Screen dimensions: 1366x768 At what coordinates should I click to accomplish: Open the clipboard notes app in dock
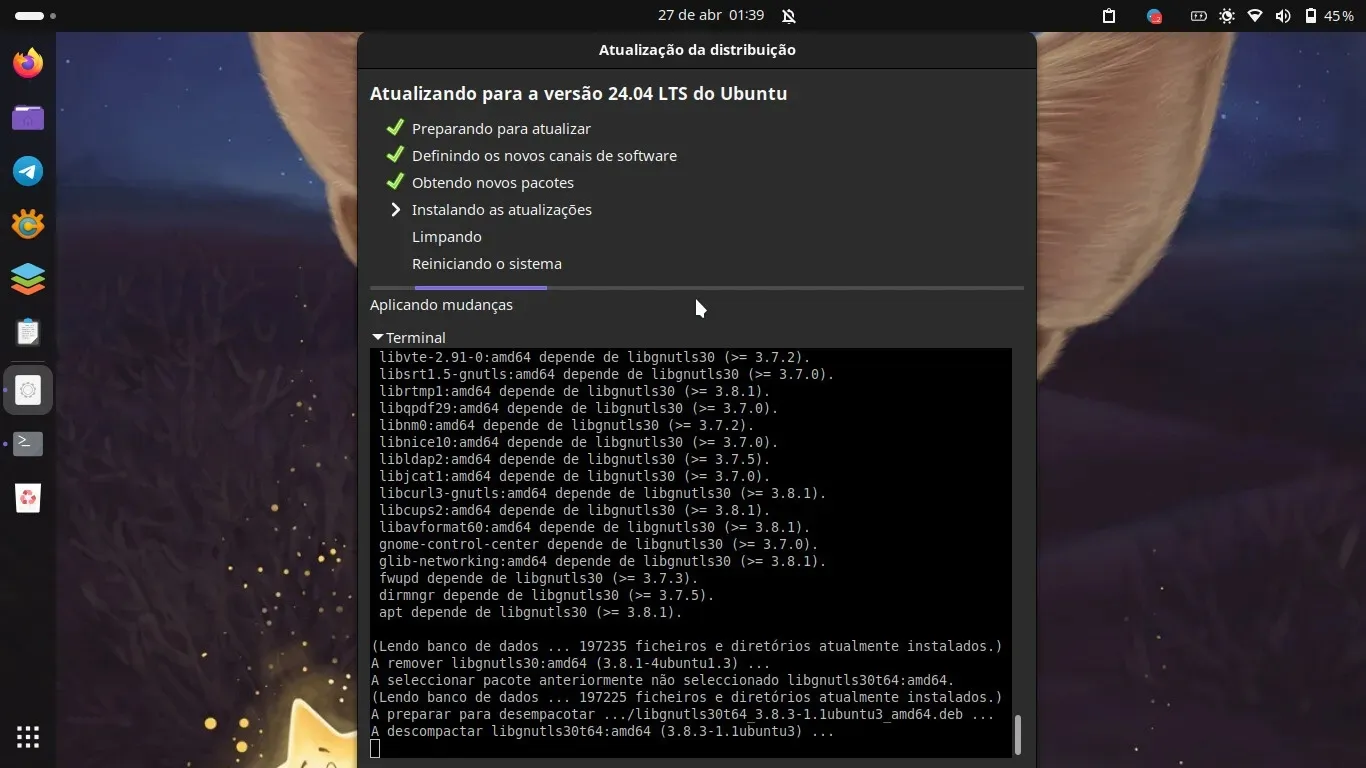coord(28,332)
